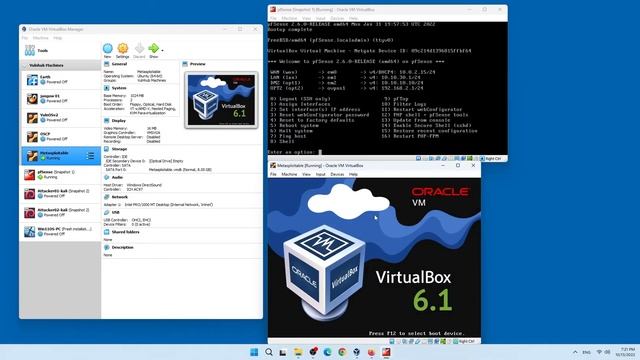Open network and volume quick settings
This screenshot has width=640, height=360.
tap(603, 352)
